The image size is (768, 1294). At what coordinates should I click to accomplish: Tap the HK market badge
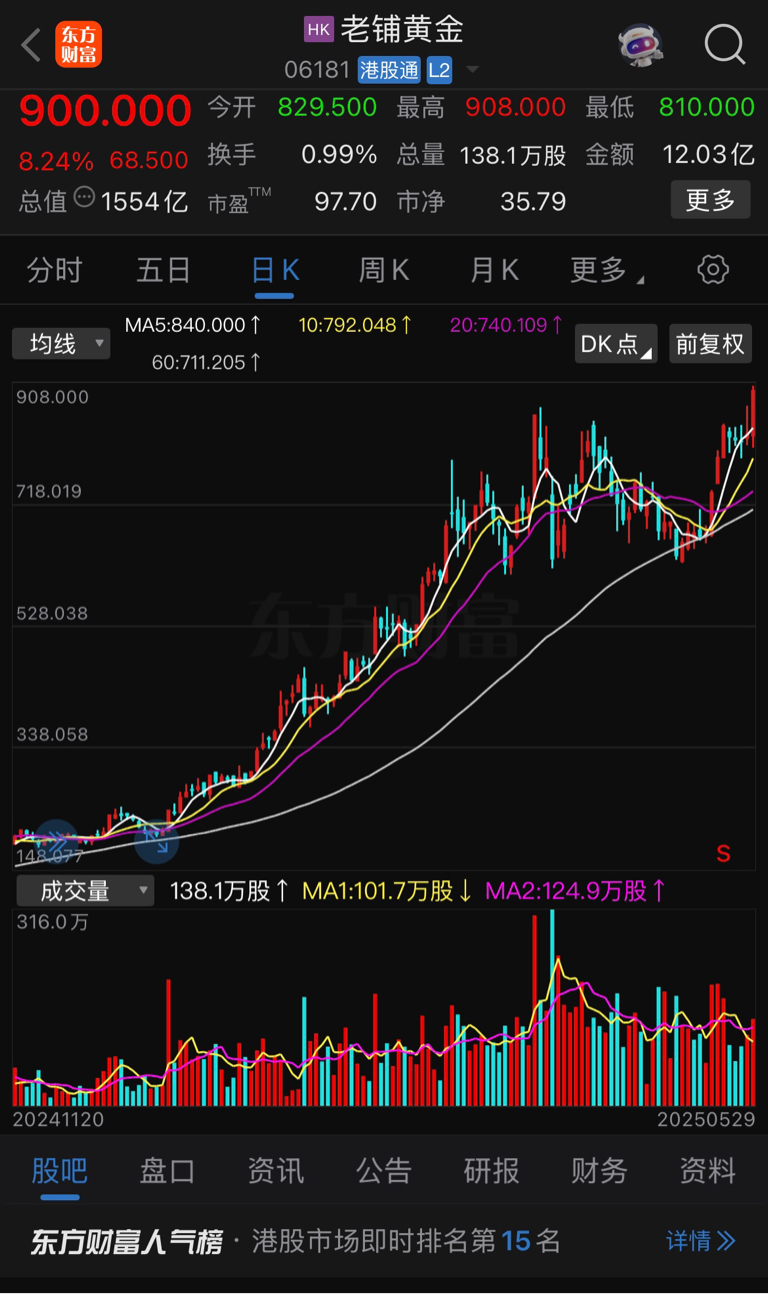[x=318, y=30]
